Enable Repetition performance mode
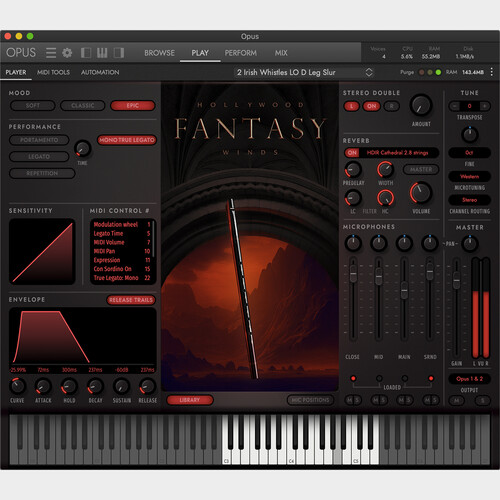This screenshot has width=500, height=500. [x=42, y=173]
